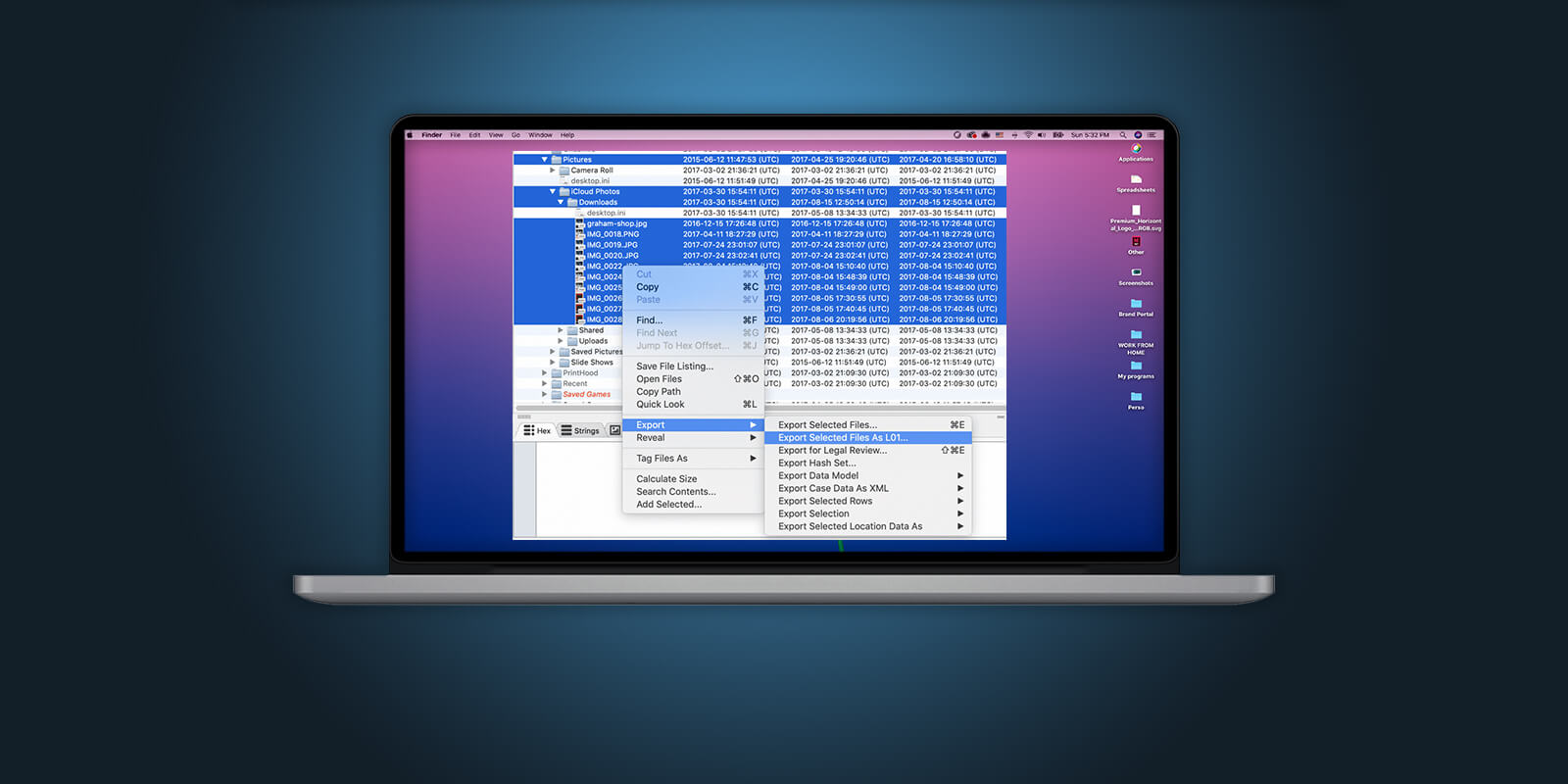Collapse the Pictures folder
Screen dimensions: 1568x784
[544, 160]
